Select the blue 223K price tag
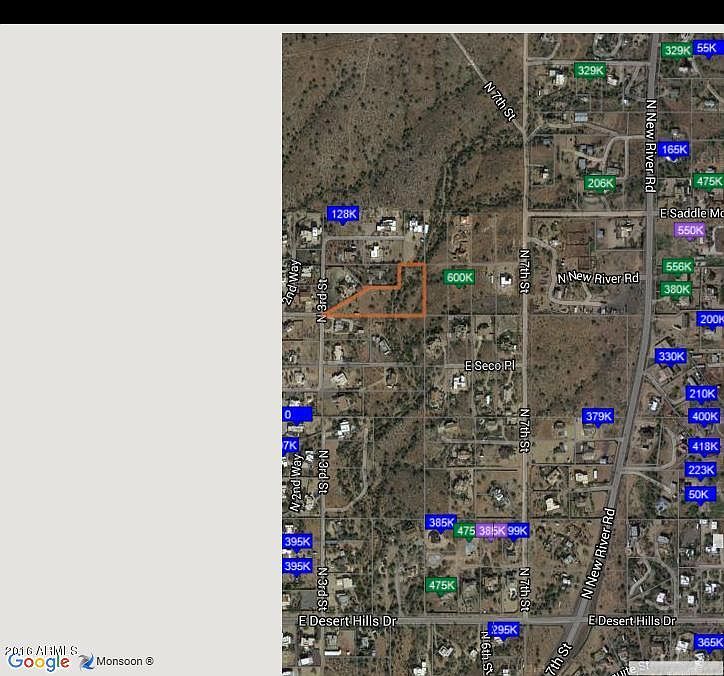Image resolution: width=724 pixels, height=676 pixels. tap(700, 470)
